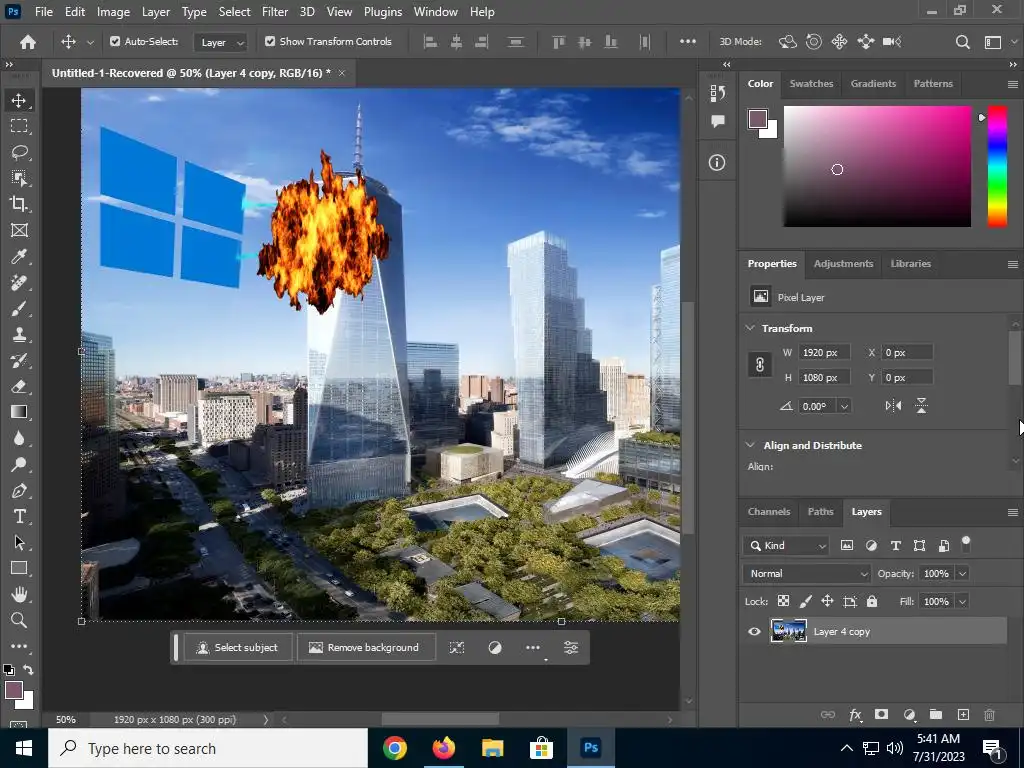Click the Remove background button
This screenshot has height=768, width=1024.
[x=365, y=647]
